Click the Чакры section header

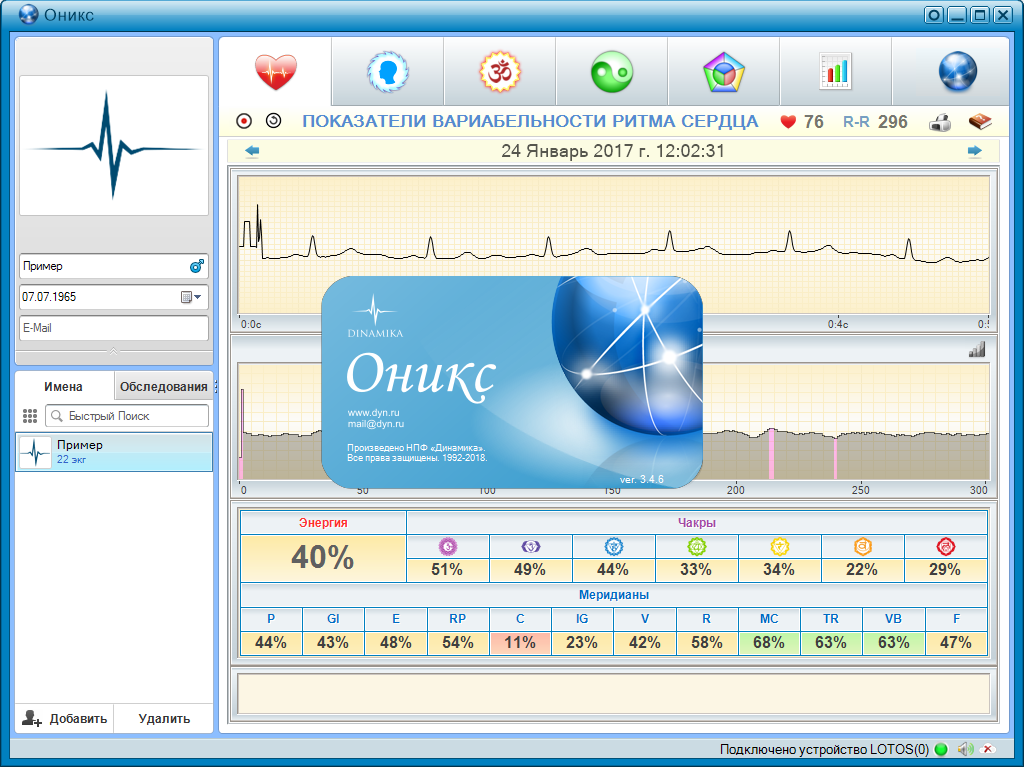point(696,523)
